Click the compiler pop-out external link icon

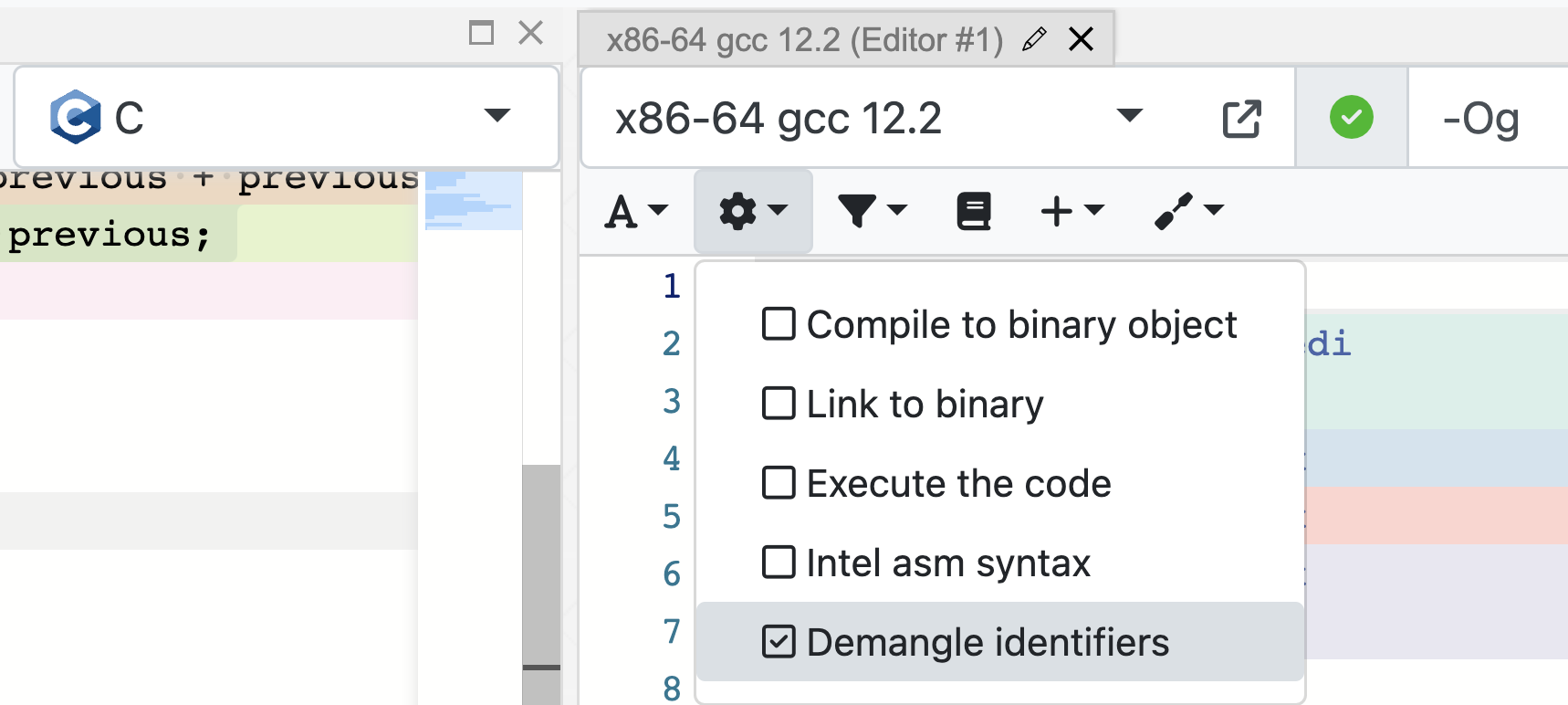1241,119
